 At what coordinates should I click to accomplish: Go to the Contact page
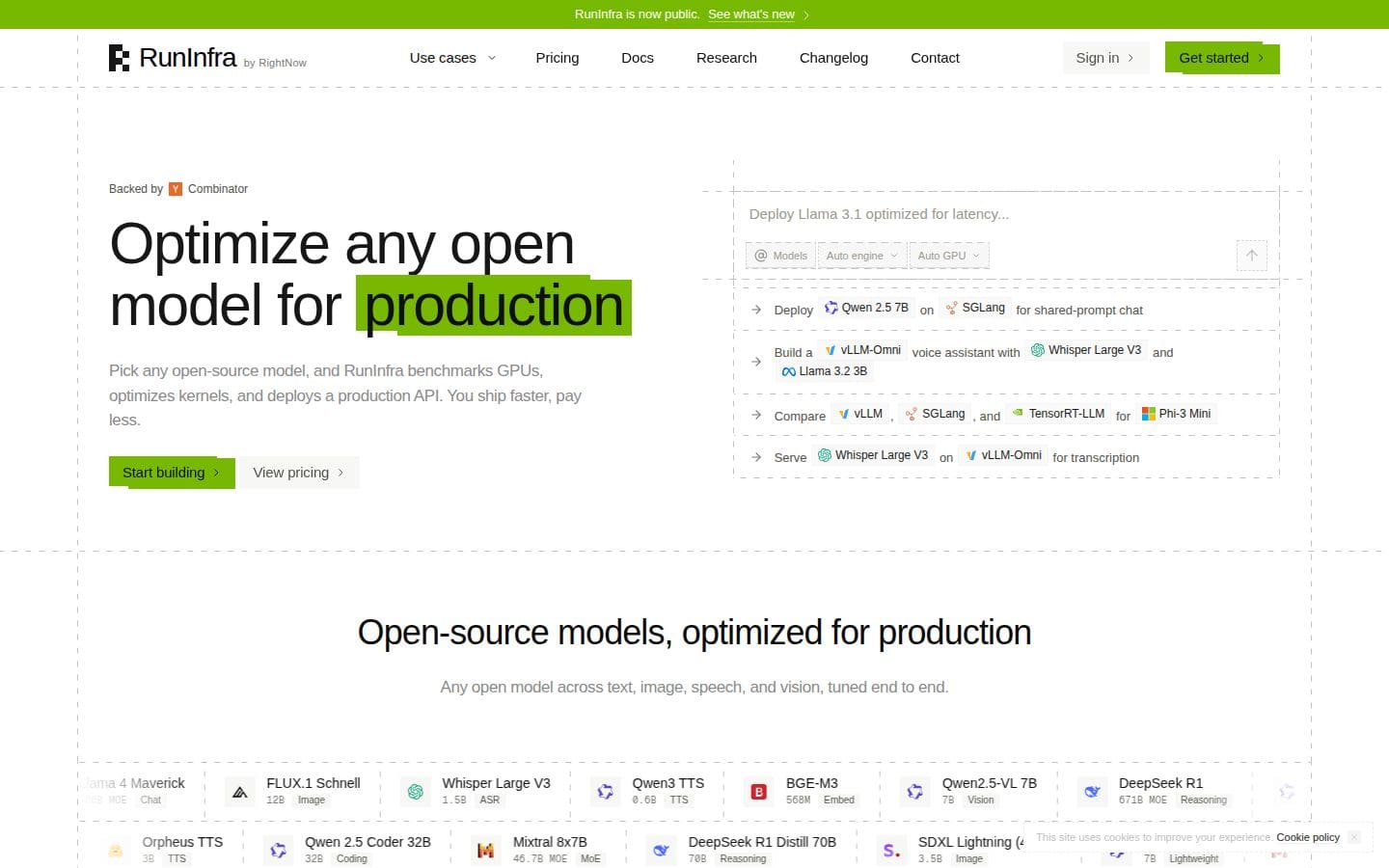tap(935, 58)
